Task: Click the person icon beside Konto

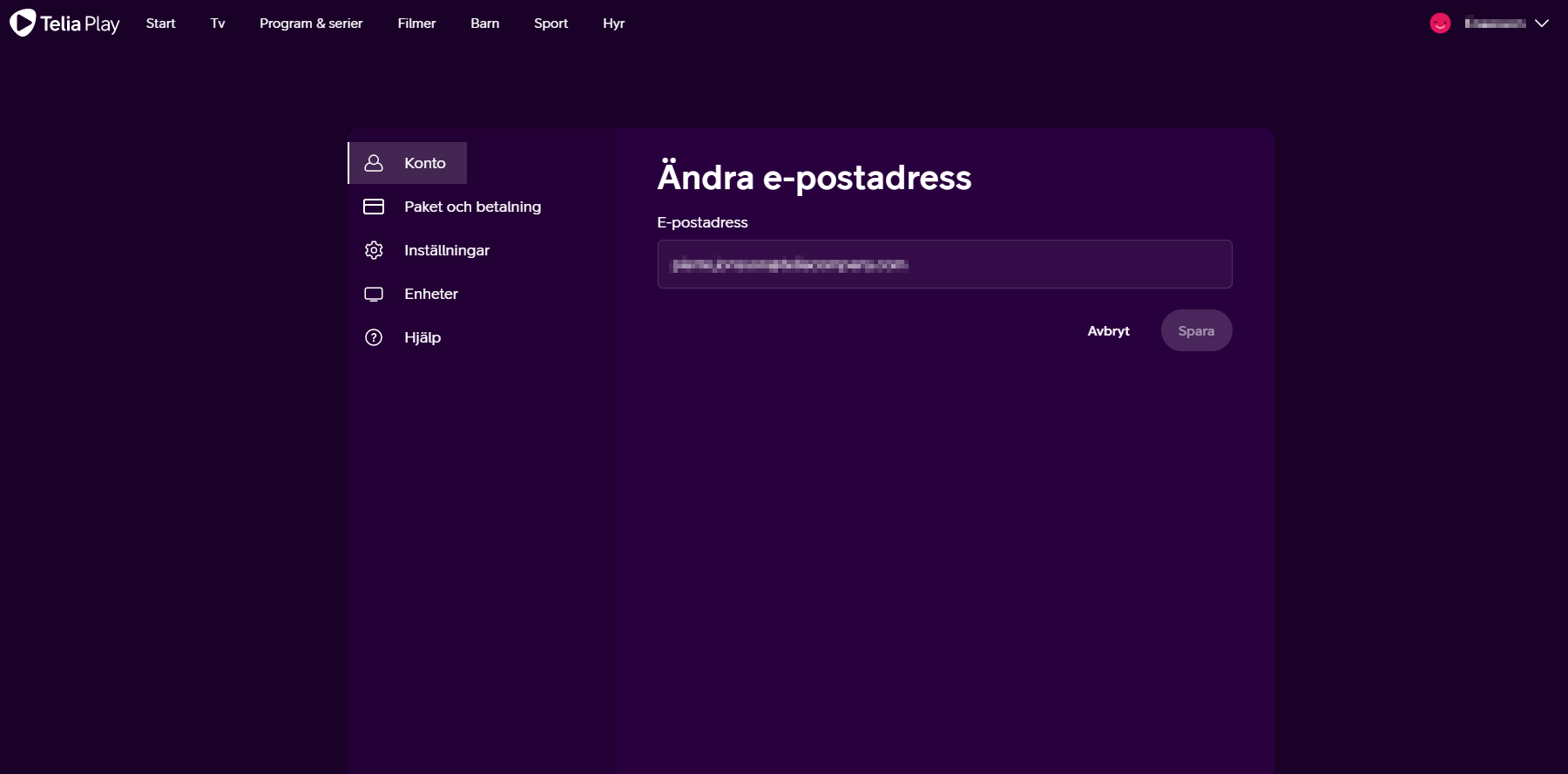Action: tap(374, 163)
